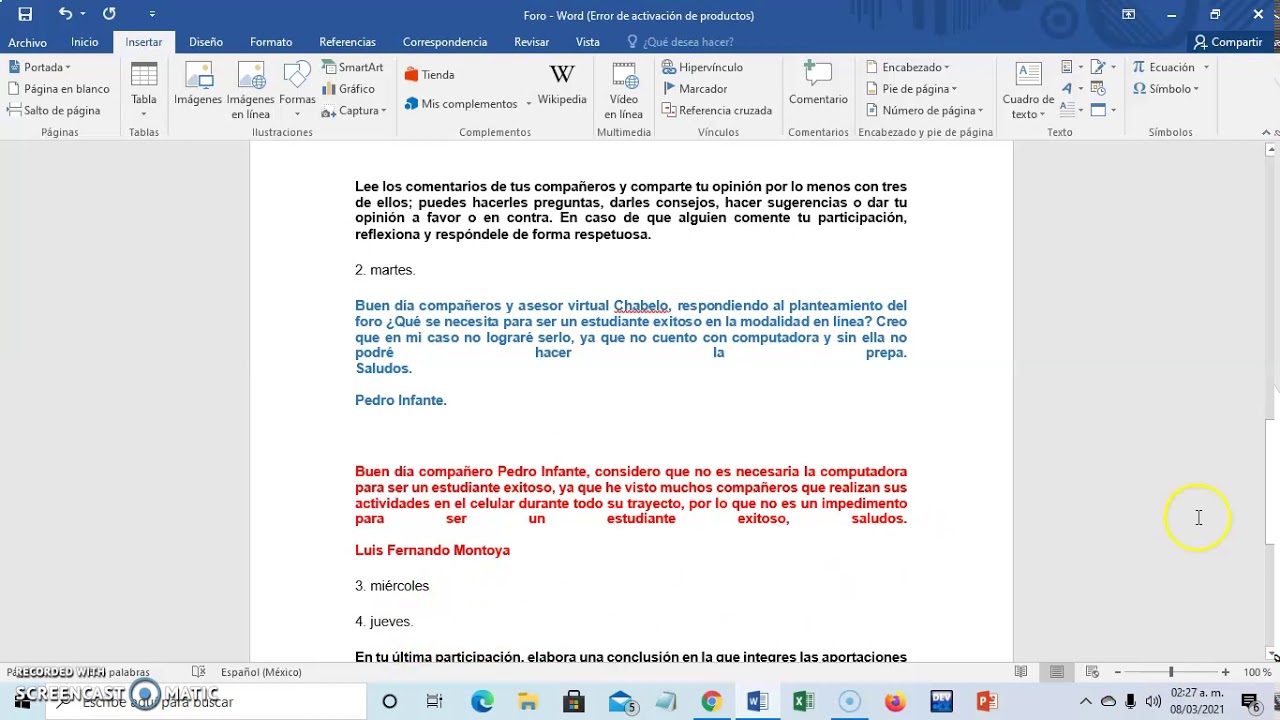Save the document from the quick access toolbar
The height and width of the screenshot is (720, 1280).
[25, 14]
